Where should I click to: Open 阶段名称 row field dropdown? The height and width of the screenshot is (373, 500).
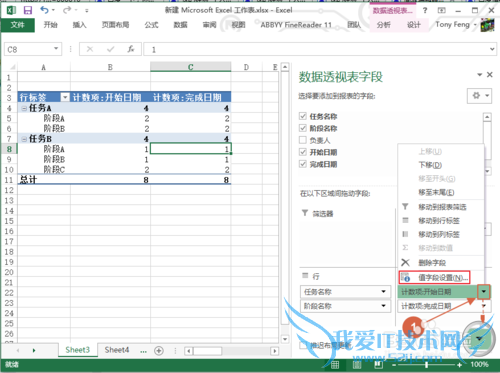pyautogui.click(x=383, y=306)
